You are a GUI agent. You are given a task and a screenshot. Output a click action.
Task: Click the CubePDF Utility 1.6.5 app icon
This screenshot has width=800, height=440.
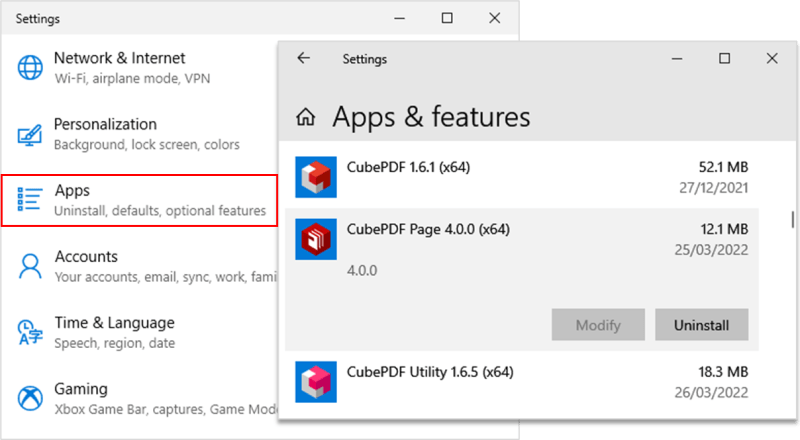click(x=316, y=382)
